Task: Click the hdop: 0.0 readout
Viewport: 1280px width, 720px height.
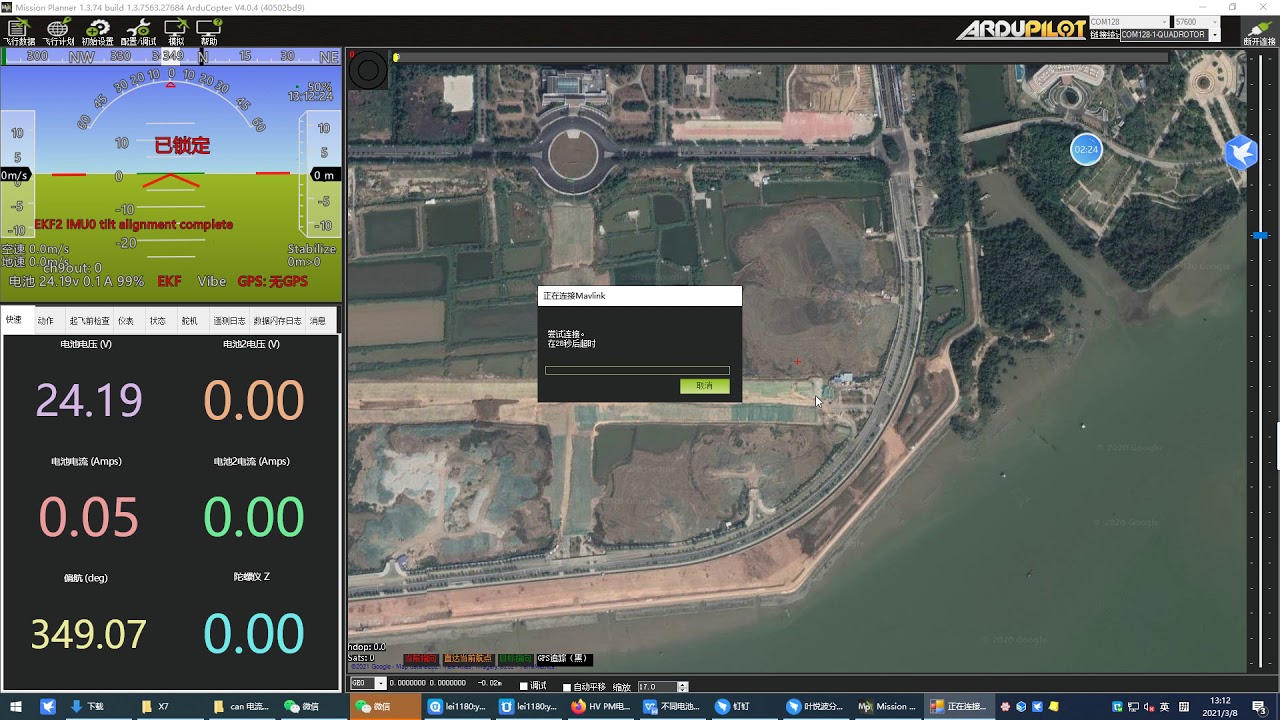Action: pyautogui.click(x=366, y=647)
